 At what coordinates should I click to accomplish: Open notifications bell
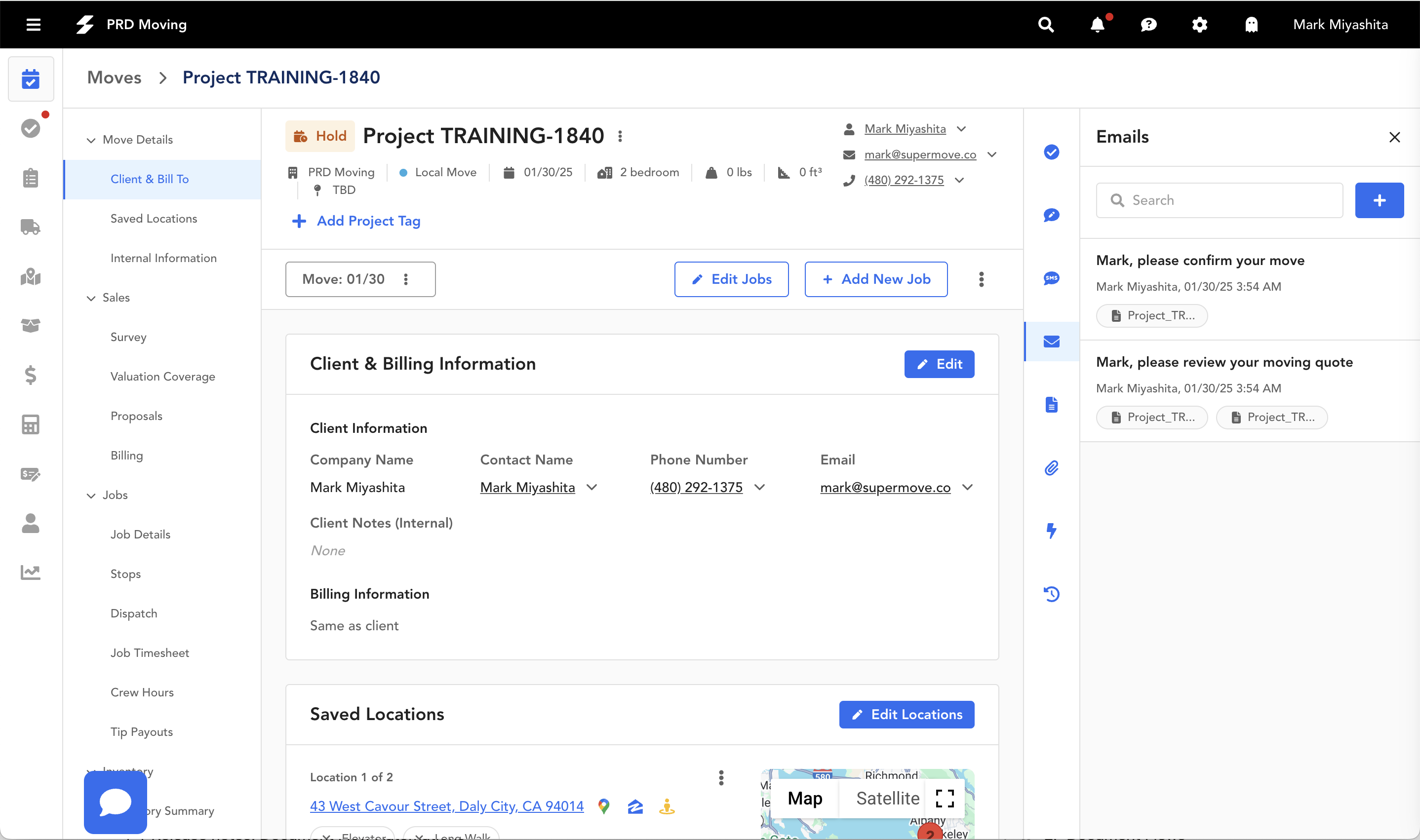(1098, 24)
